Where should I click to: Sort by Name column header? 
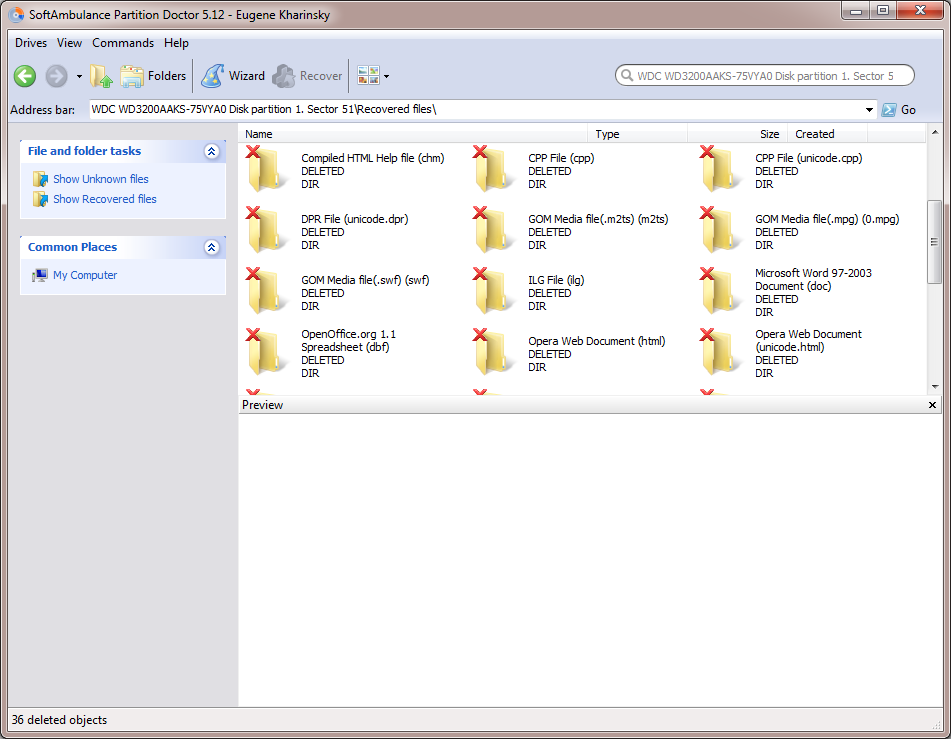coord(414,134)
